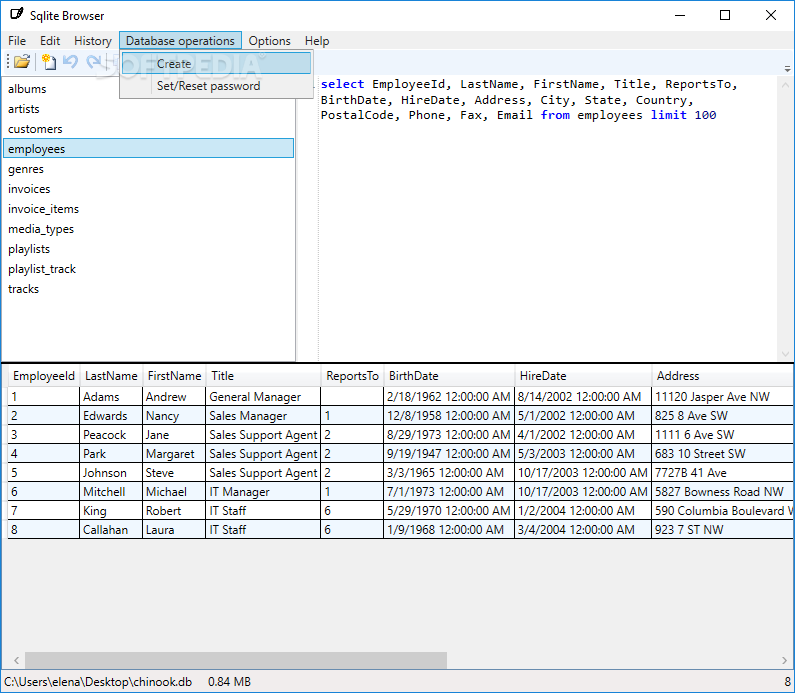The width and height of the screenshot is (795, 693).
Task: Choose Create from the Database operations menu
Action: pyautogui.click(x=216, y=63)
